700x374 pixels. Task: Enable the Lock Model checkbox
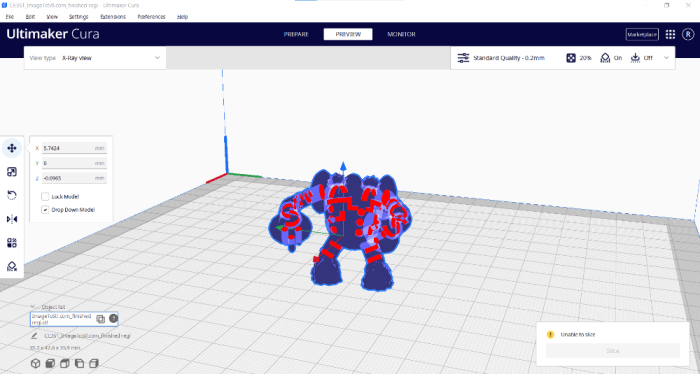[45, 196]
